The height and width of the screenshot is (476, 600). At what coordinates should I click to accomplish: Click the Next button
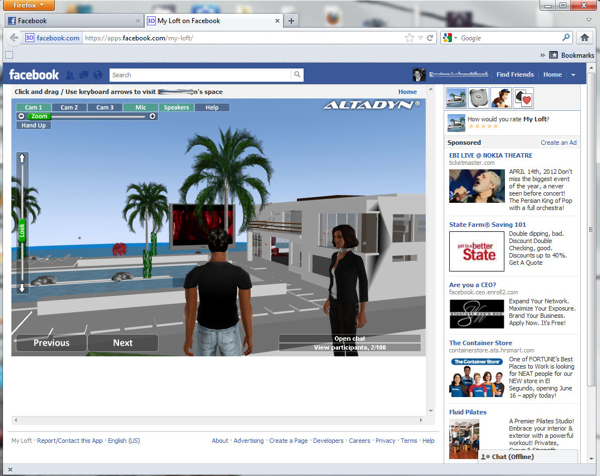point(123,343)
